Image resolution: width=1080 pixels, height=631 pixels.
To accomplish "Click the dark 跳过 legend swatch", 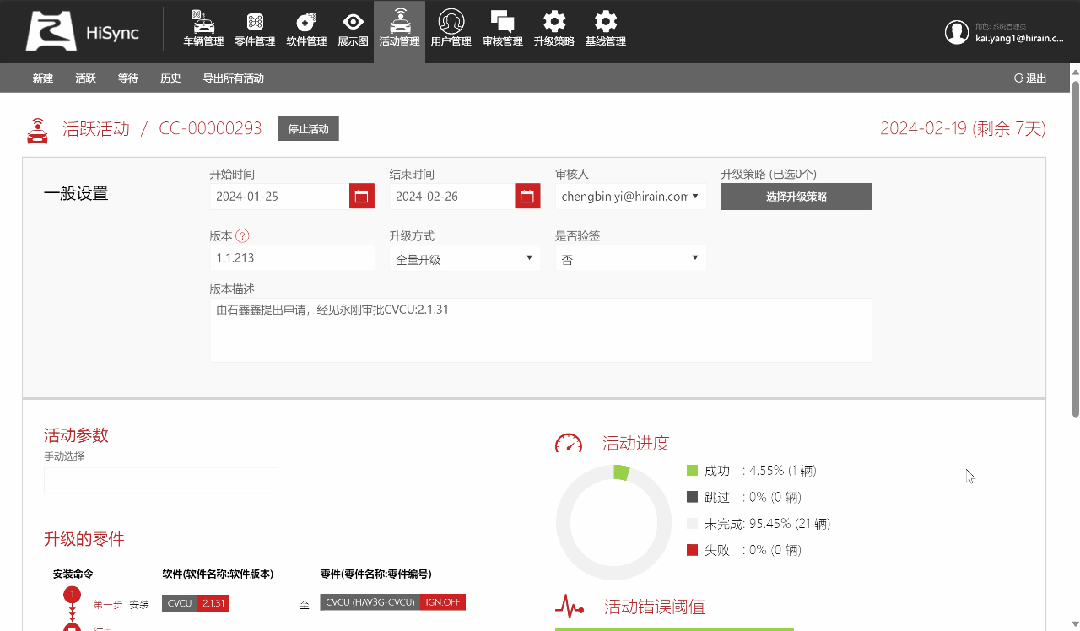I will pos(693,497).
